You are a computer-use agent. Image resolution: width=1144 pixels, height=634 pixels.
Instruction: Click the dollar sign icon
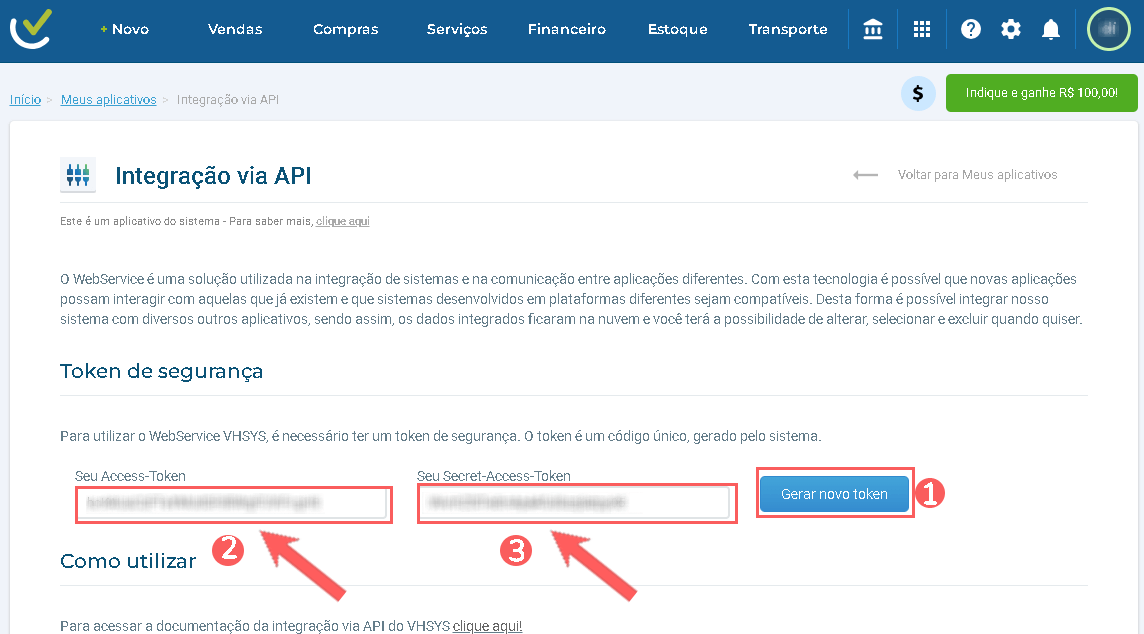pos(918,93)
